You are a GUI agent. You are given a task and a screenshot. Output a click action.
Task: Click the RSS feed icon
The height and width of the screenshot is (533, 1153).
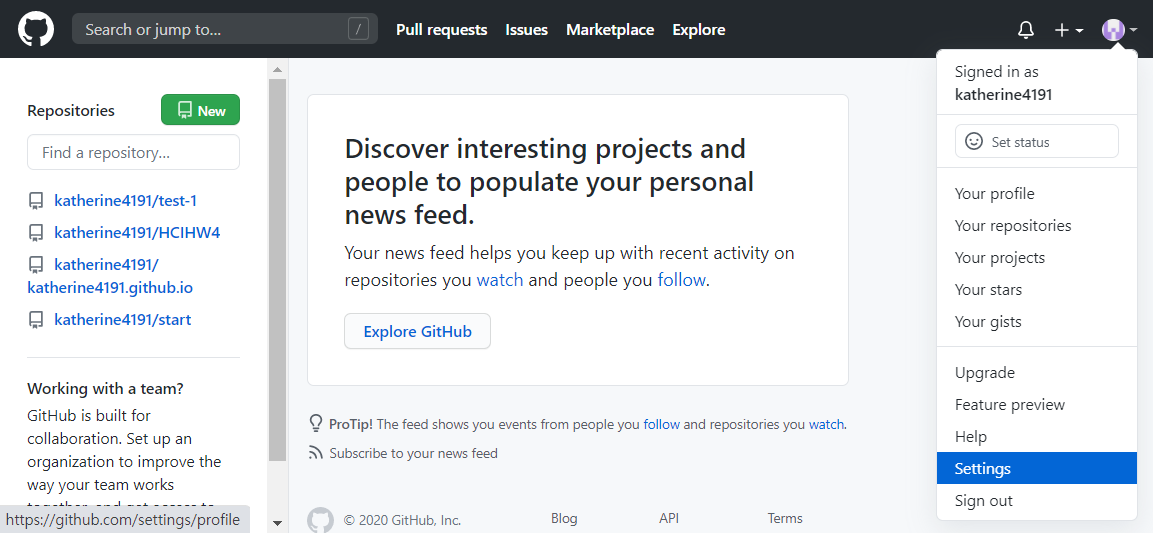[315, 453]
